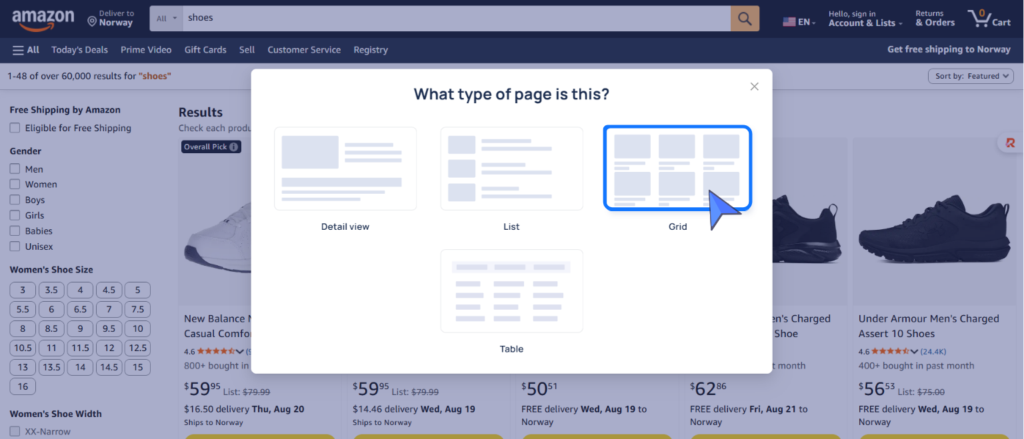
Task: Check Eligible for Free Shipping
Action: 14,128
